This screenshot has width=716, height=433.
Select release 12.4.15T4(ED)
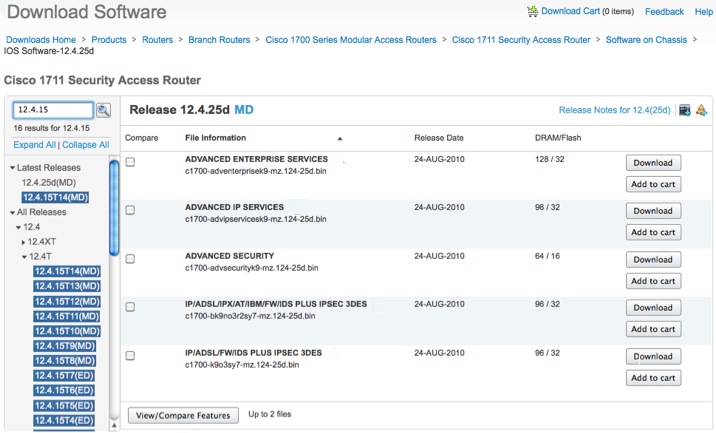point(64,421)
